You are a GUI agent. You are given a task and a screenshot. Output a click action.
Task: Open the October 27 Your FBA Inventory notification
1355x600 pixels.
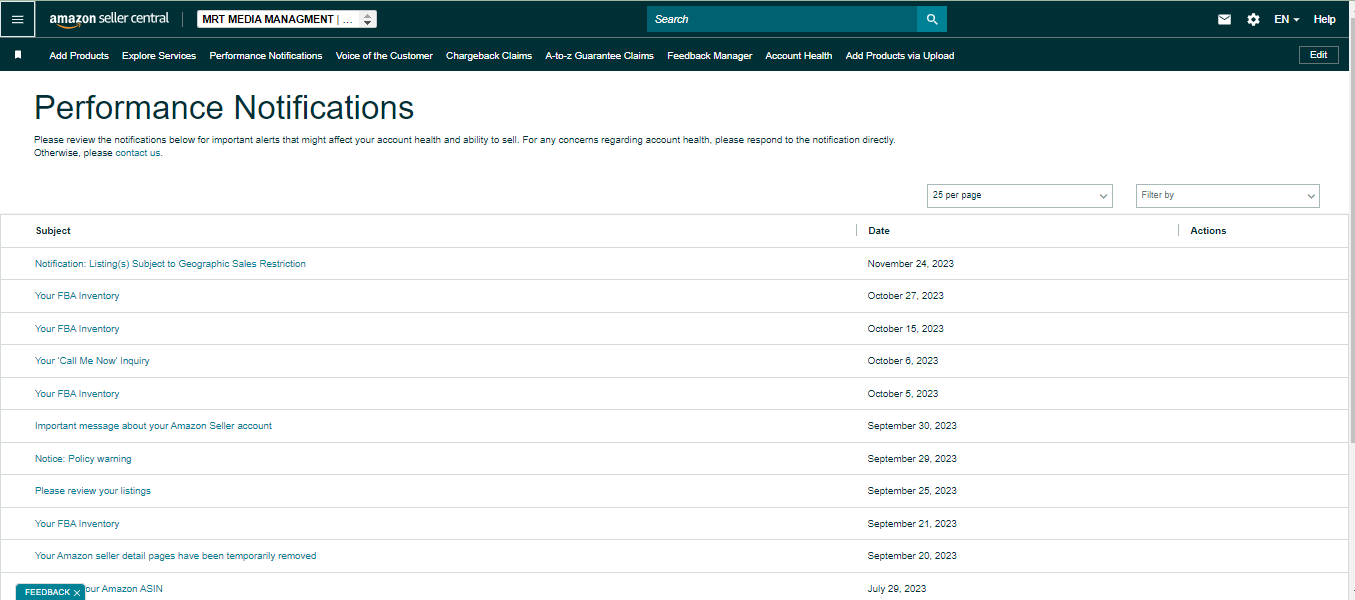coord(77,296)
